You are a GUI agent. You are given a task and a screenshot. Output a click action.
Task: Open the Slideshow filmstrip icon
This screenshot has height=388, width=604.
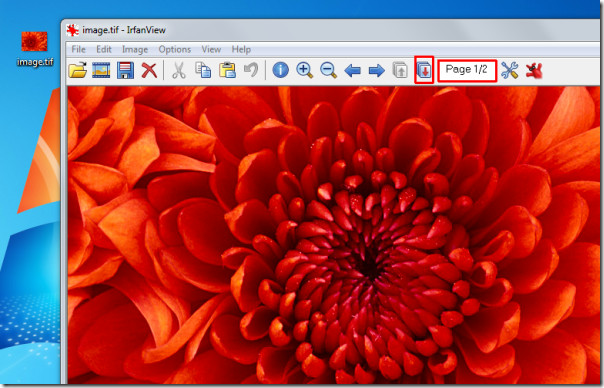[x=101, y=71]
